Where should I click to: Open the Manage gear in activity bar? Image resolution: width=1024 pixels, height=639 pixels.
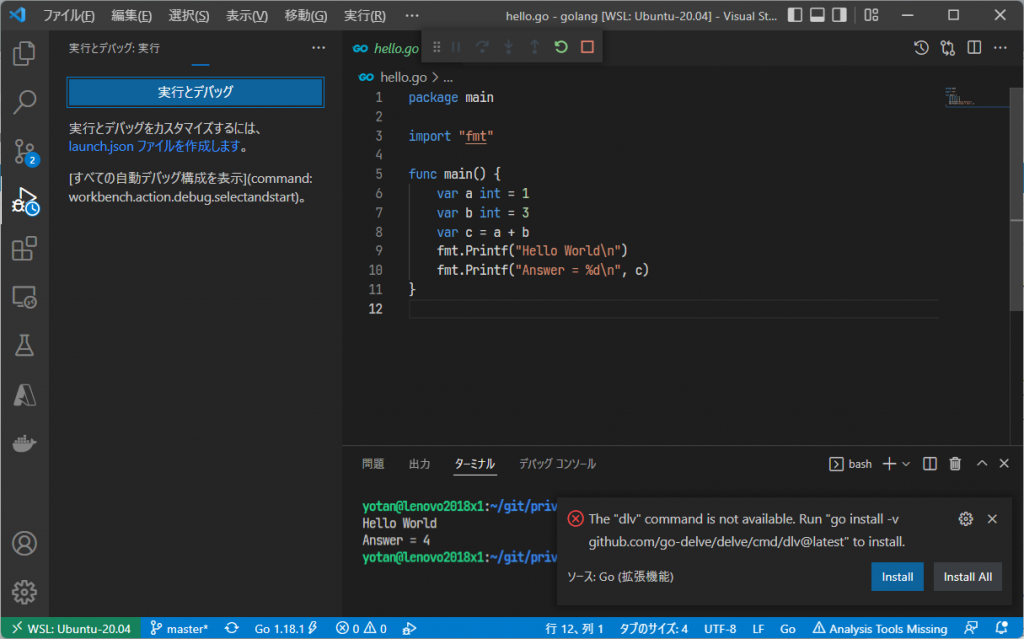(x=24, y=592)
